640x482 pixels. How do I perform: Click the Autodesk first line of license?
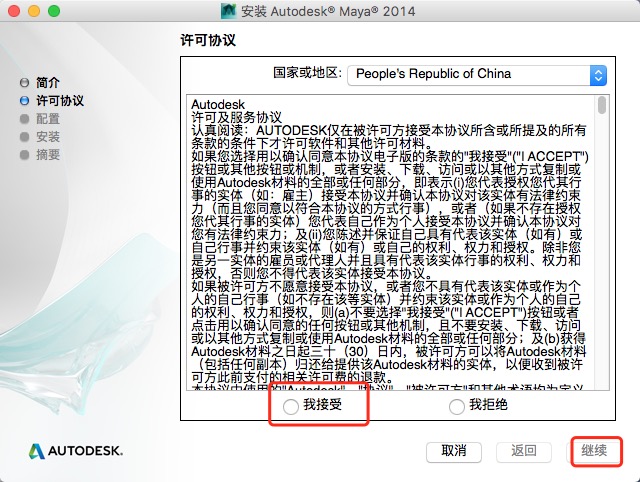pyautogui.click(x=218, y=104)
